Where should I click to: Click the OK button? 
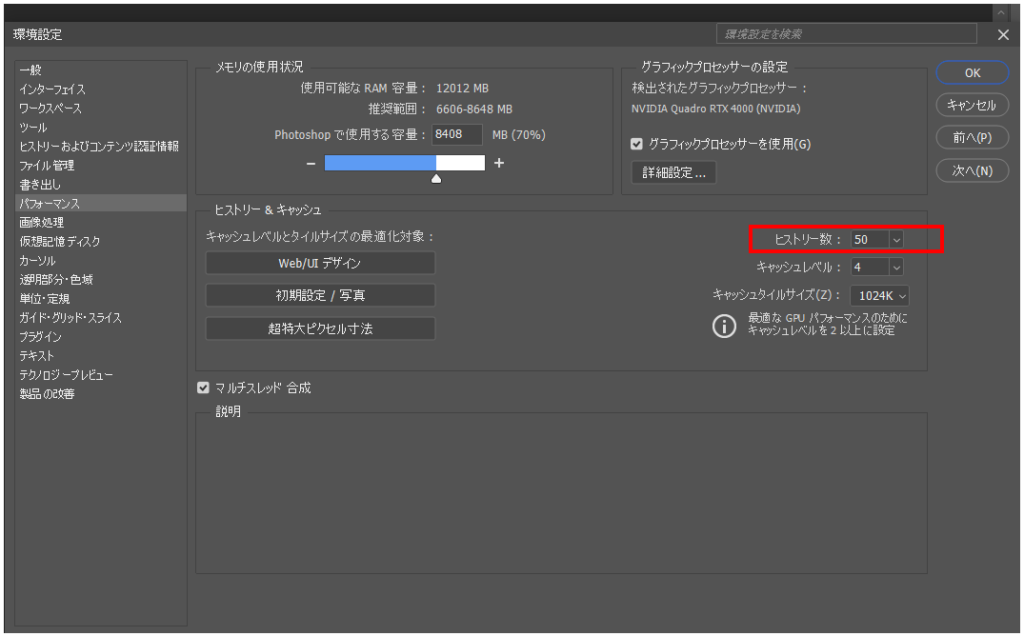click(x=972, y=72)
